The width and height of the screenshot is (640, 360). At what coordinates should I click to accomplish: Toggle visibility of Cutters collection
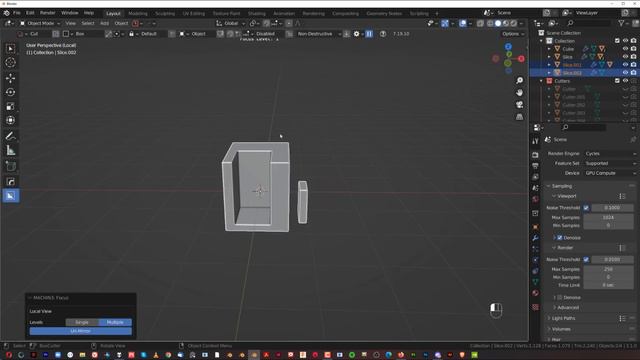(x=625, y=81)
